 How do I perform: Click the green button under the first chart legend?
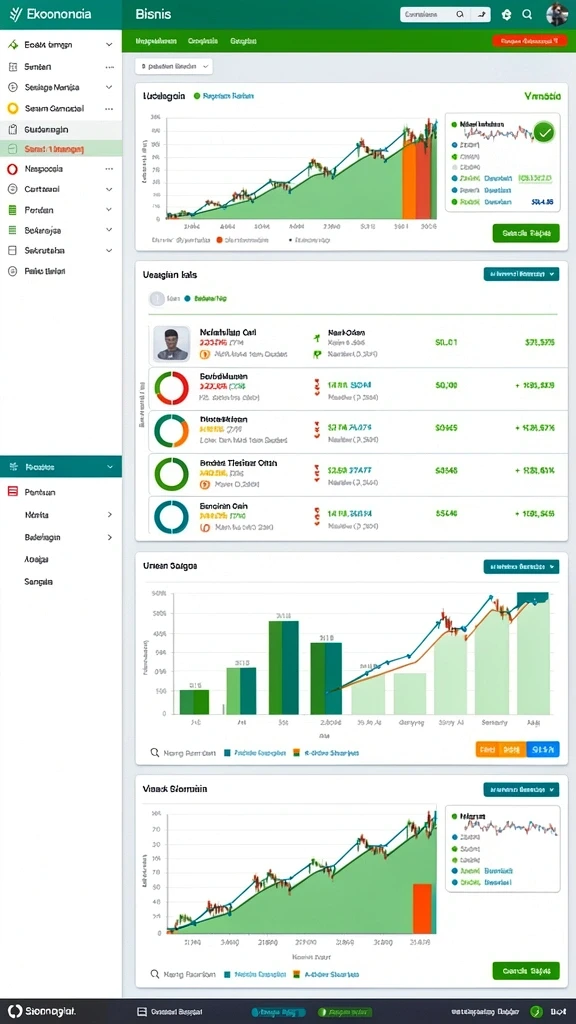[x=526, y=232]
